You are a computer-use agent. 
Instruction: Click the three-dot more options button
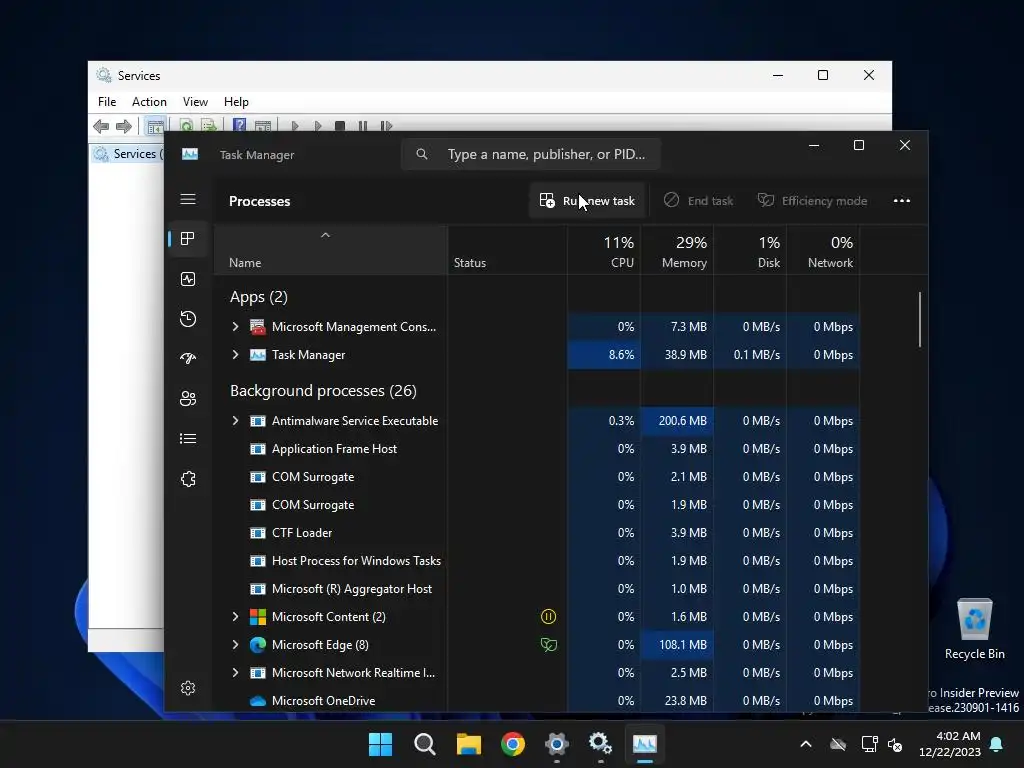click(902, 200)
